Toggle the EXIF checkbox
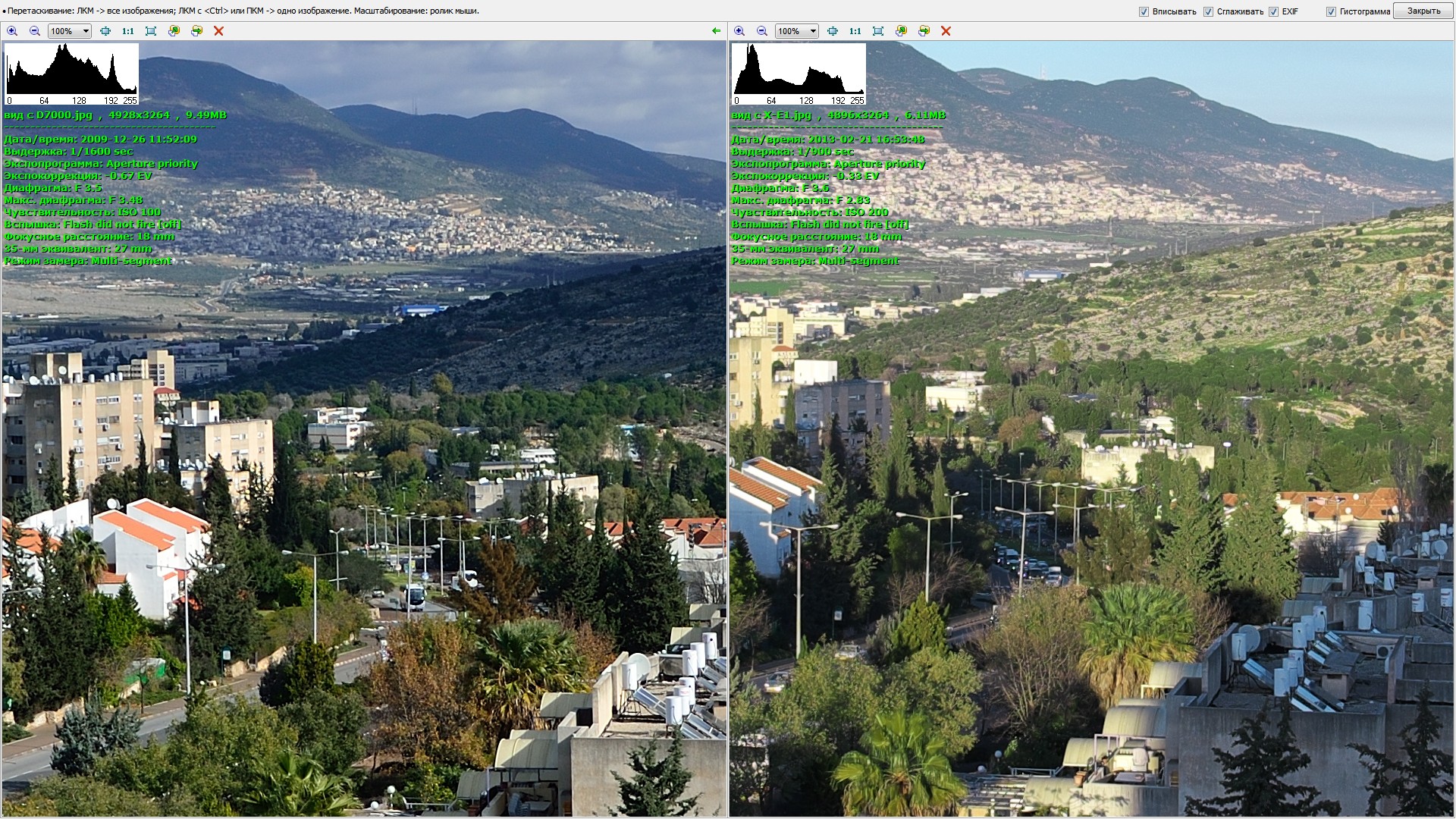The width and height of the screenshot is (1456, 819). click(1273, 11)
